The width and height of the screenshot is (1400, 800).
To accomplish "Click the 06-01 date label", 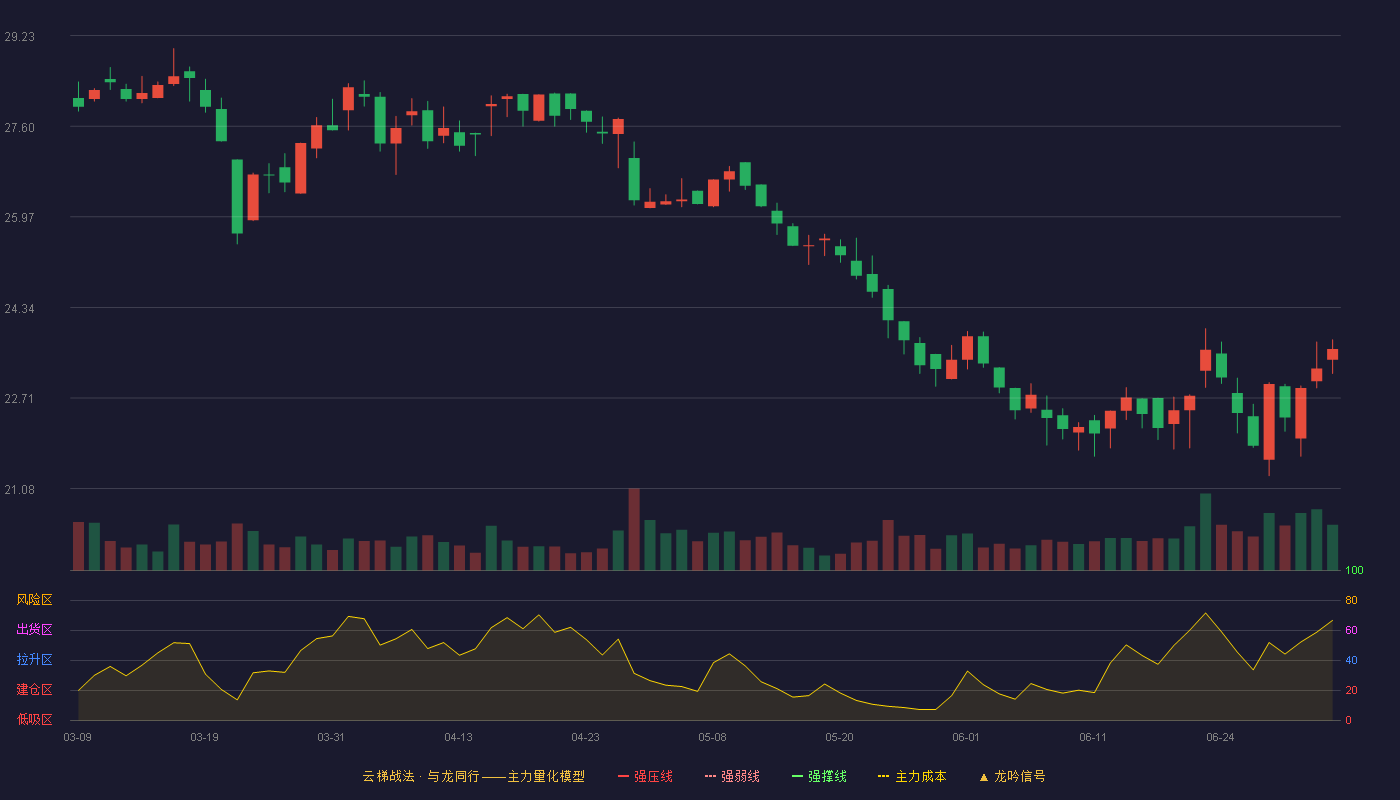I will 967,737.
